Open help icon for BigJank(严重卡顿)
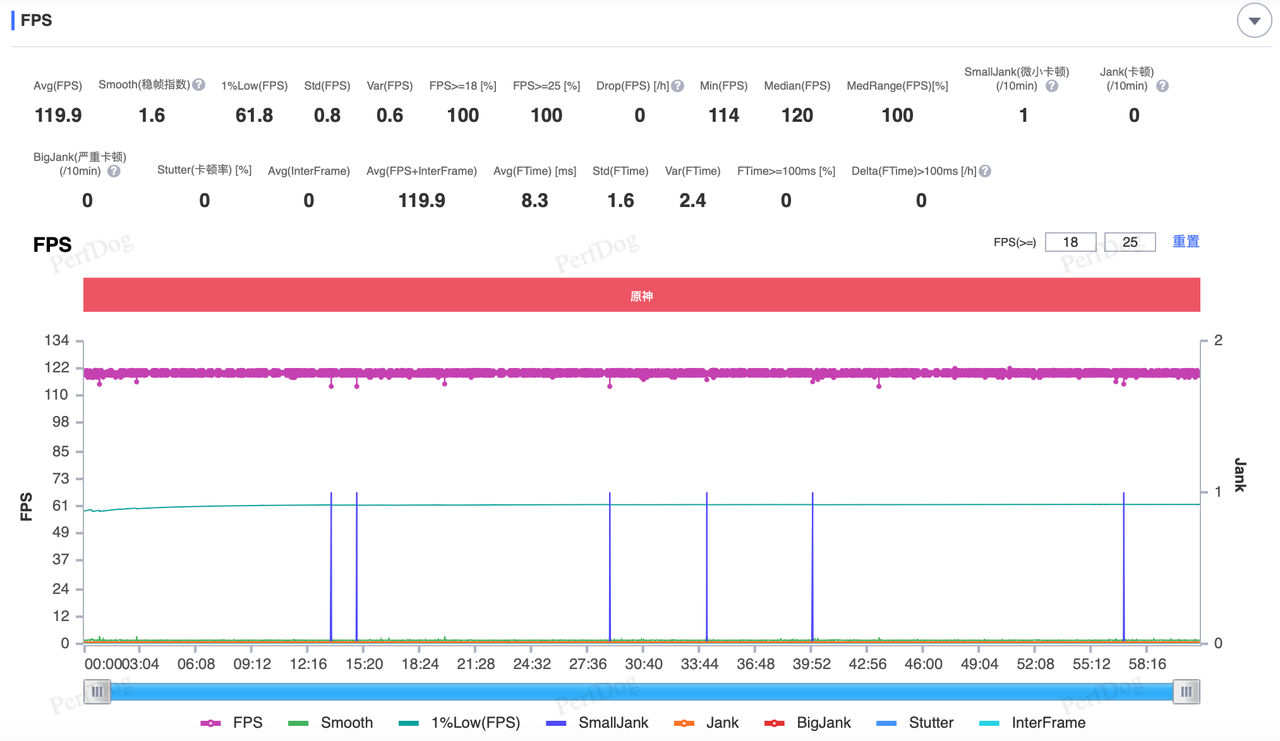1280x741 pixels. point(114,171)
